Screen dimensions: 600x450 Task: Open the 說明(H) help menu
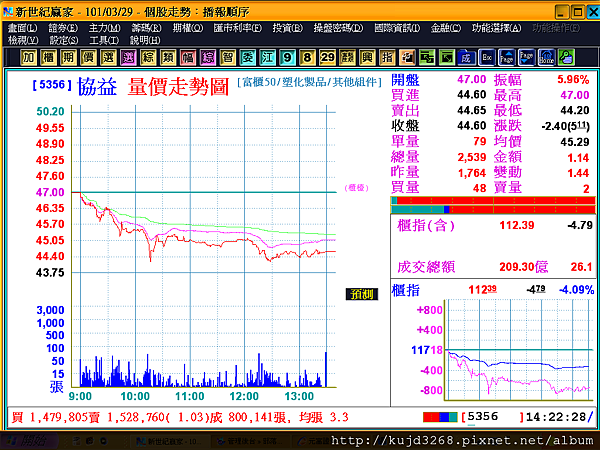pyautogui.click(x=145, y=40)
